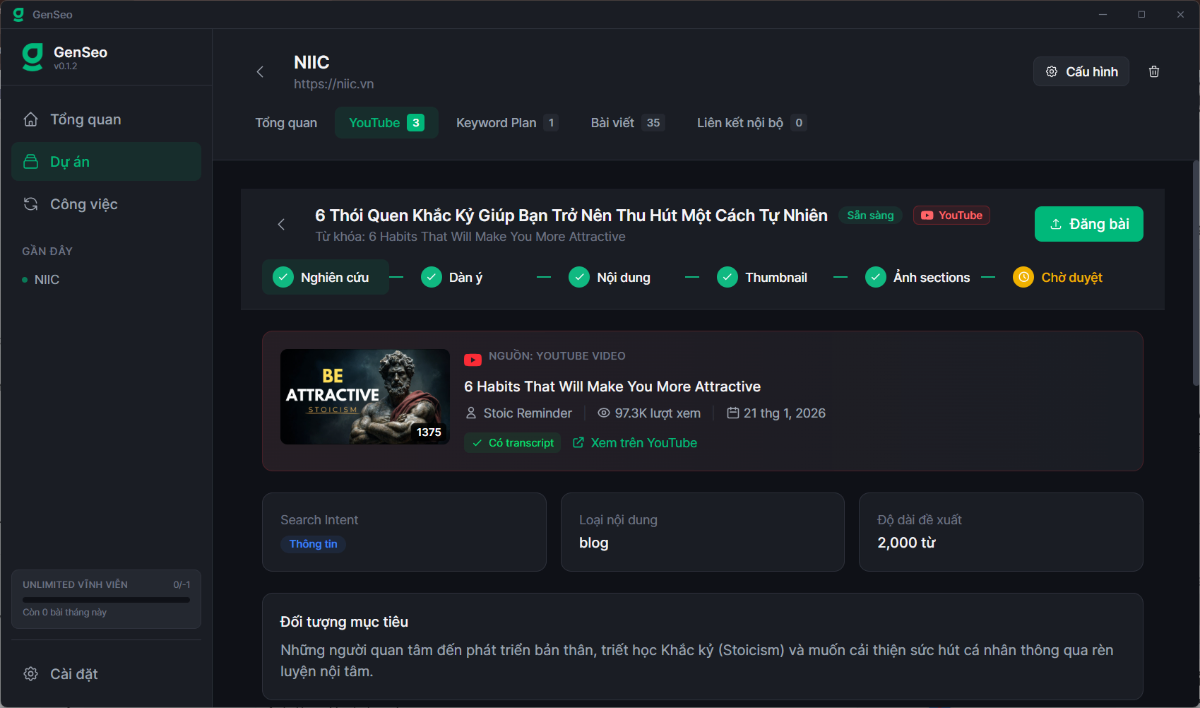
Task: Open the gear icon in Cấu hình button
Action: [x=1051, y=71]
